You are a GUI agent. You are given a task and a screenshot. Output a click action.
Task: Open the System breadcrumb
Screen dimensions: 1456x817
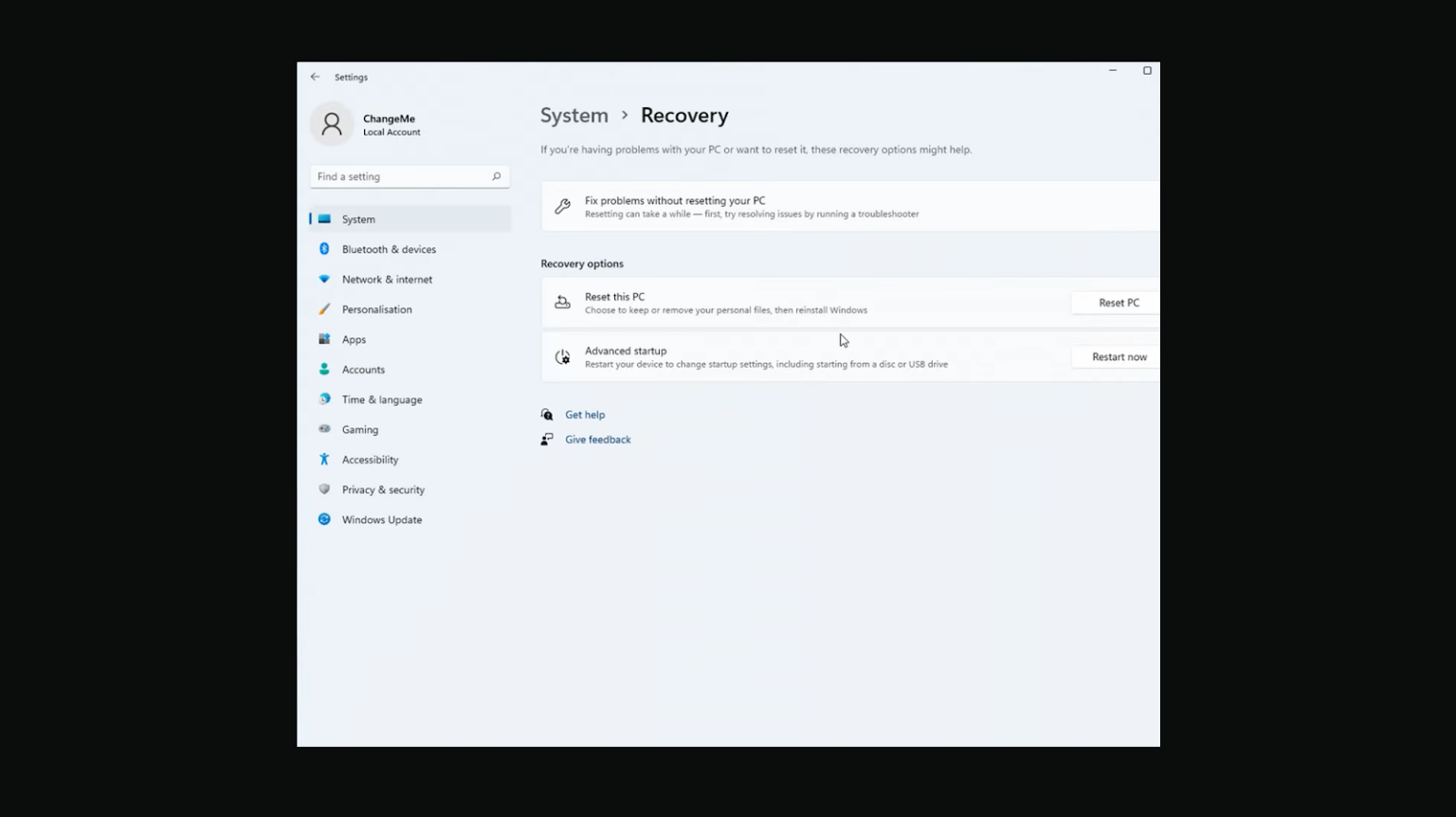(573, 115)
